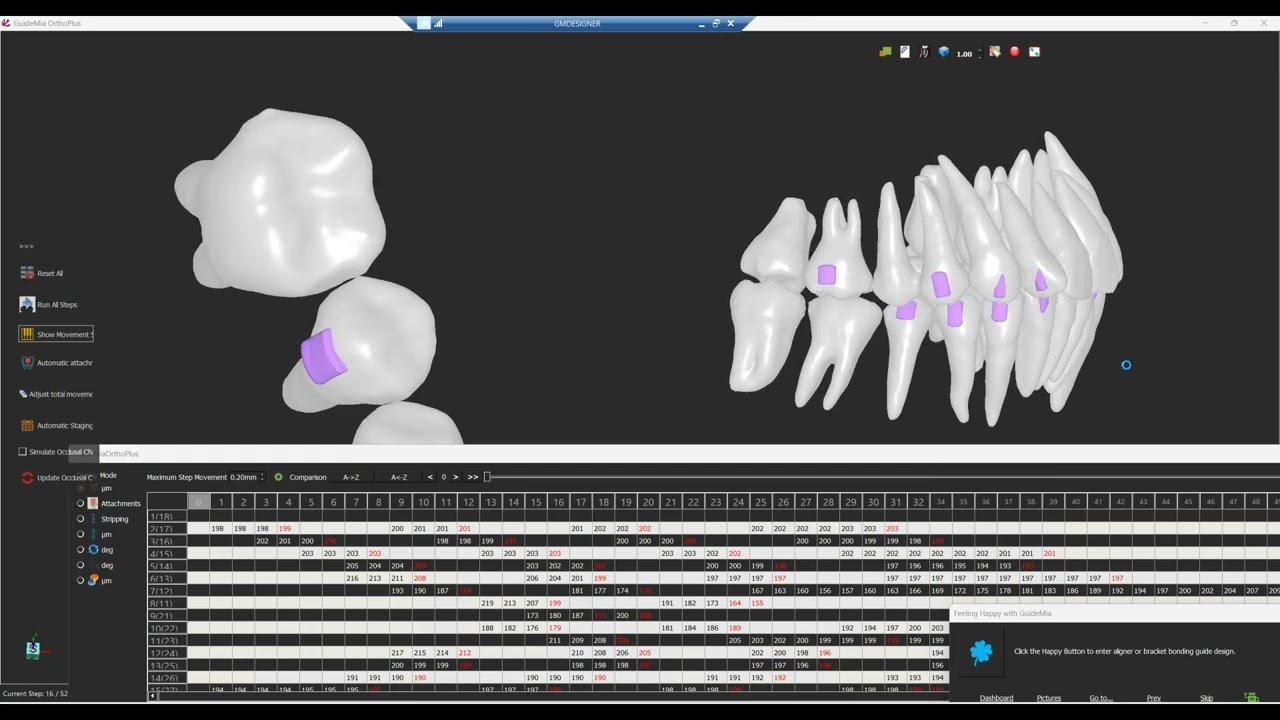Click the Attachments tooth icon
This screenshot has height=720, width=1280.
pos(93,503)
